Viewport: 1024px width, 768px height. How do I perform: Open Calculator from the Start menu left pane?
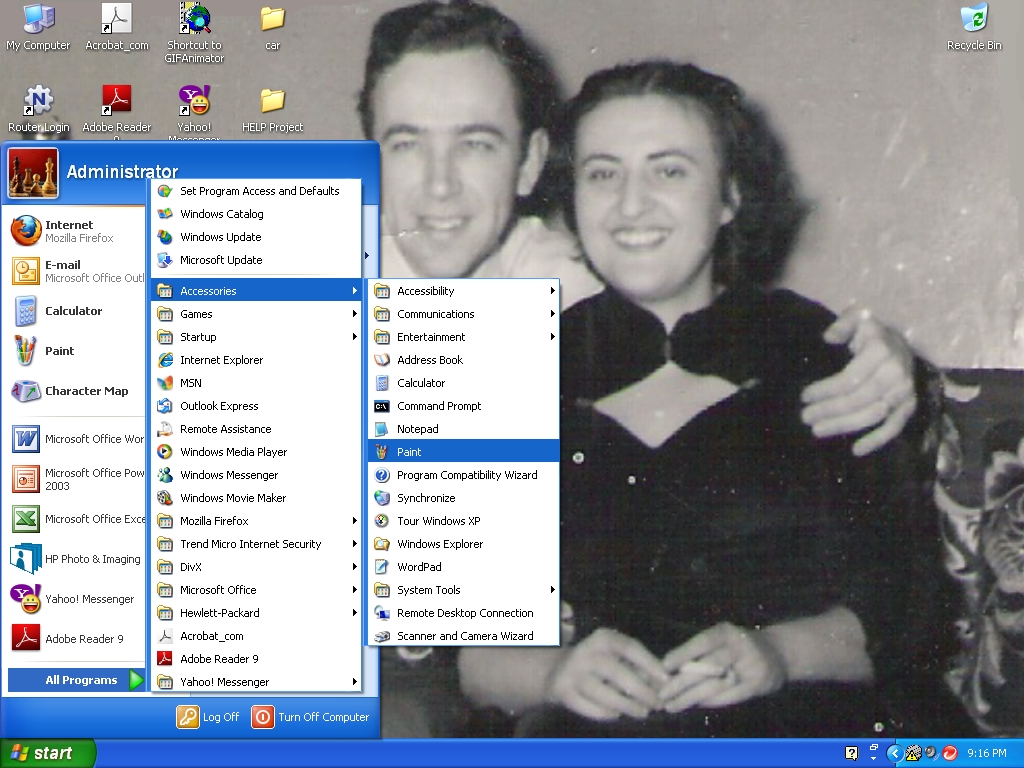click(74, 311)
